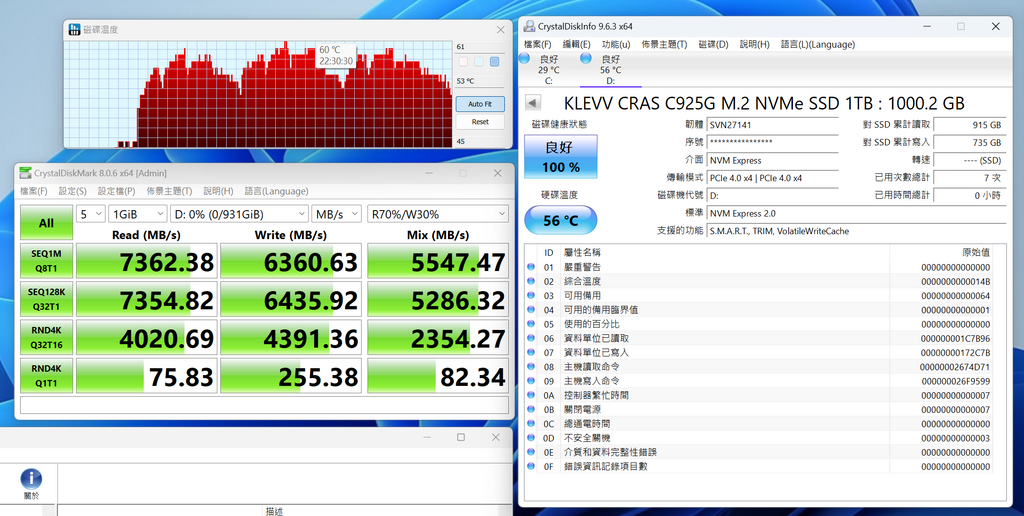
Task: Click Auto Fit in the temperature graph window
Action: (480, 104)
